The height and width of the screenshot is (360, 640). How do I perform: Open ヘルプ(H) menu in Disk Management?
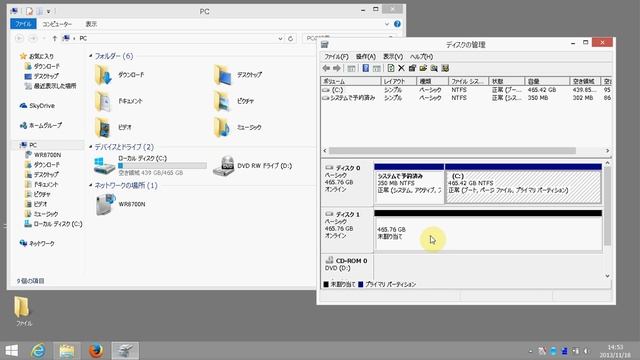[421, 56]
